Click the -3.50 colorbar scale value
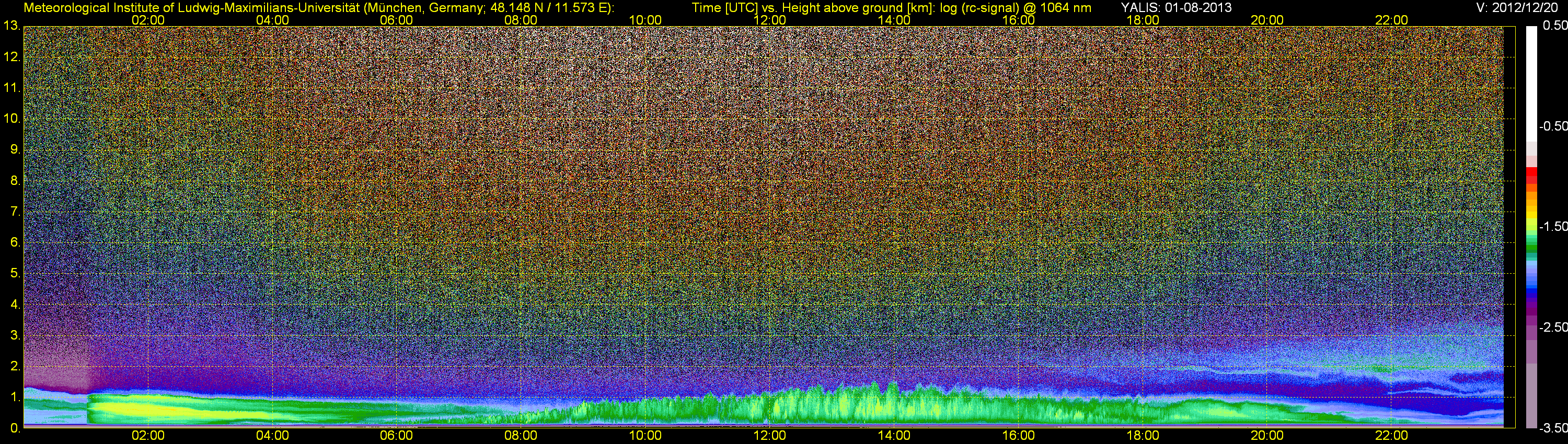This screenshot has height=444, width=1568. (1553, 428)
